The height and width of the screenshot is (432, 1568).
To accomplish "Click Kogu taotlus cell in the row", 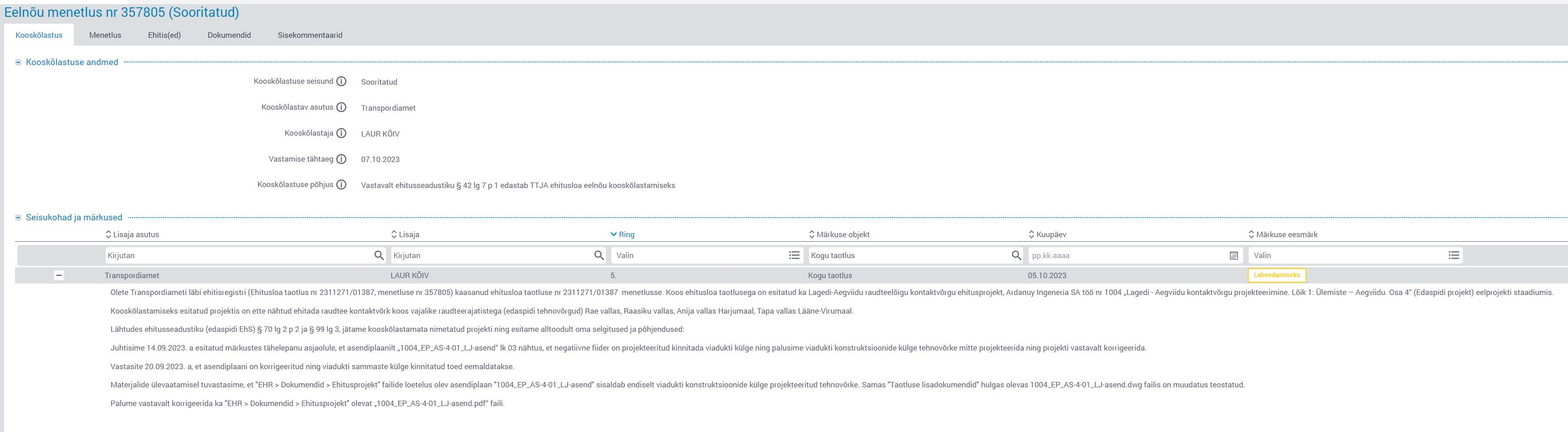I will (x=830, y=275).
